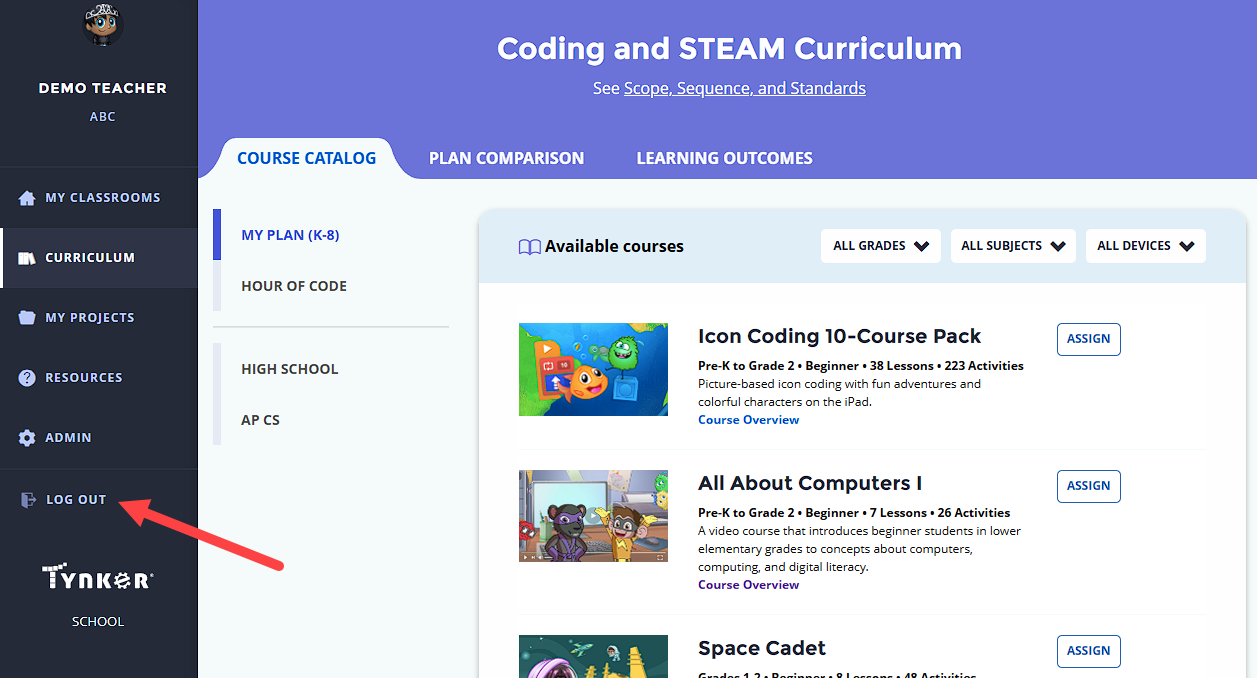Click the Demo Teacher name in sidebar
The image size is (1257, 678).
tap(103, 88)
